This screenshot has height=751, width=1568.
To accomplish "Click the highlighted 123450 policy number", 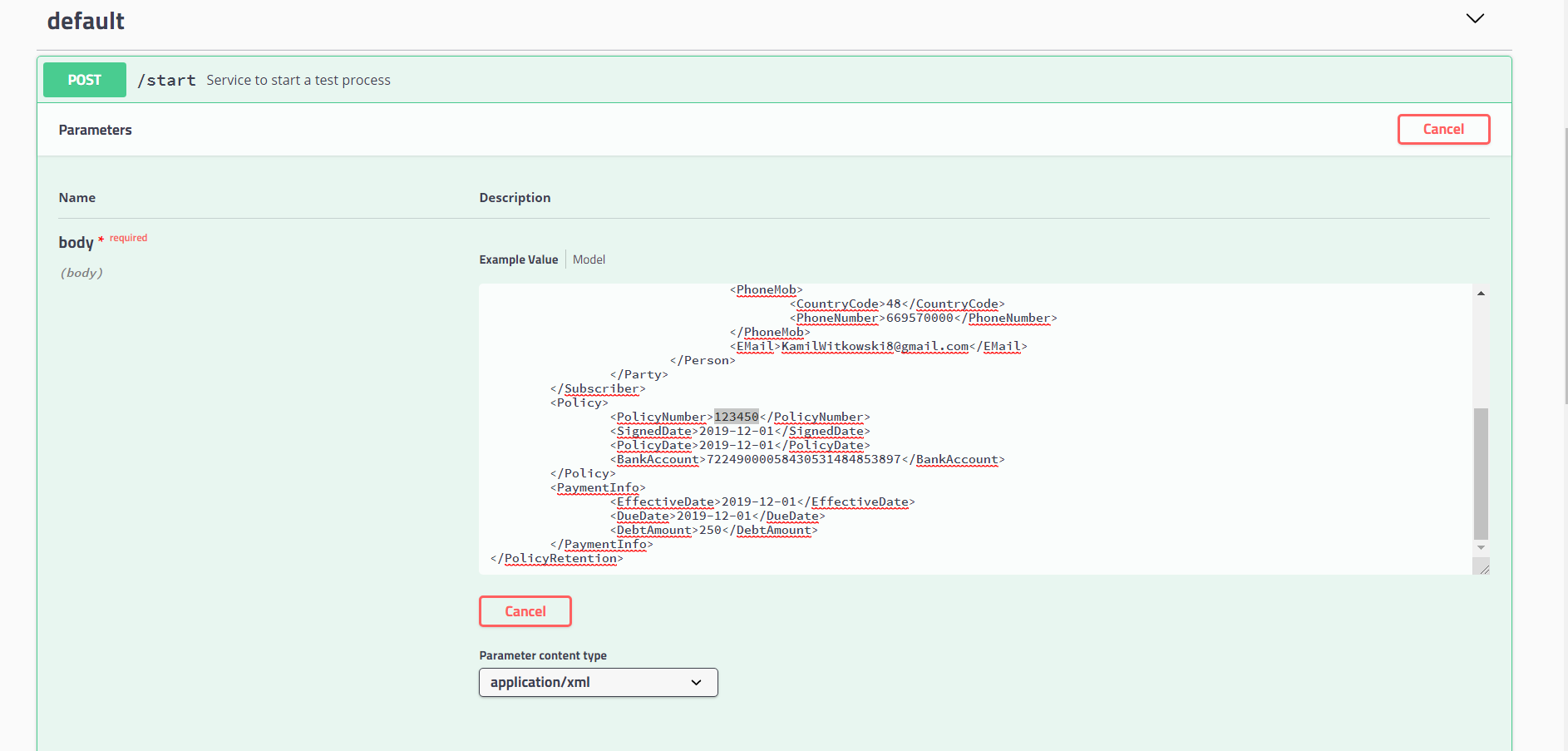I will click(737, 417).
